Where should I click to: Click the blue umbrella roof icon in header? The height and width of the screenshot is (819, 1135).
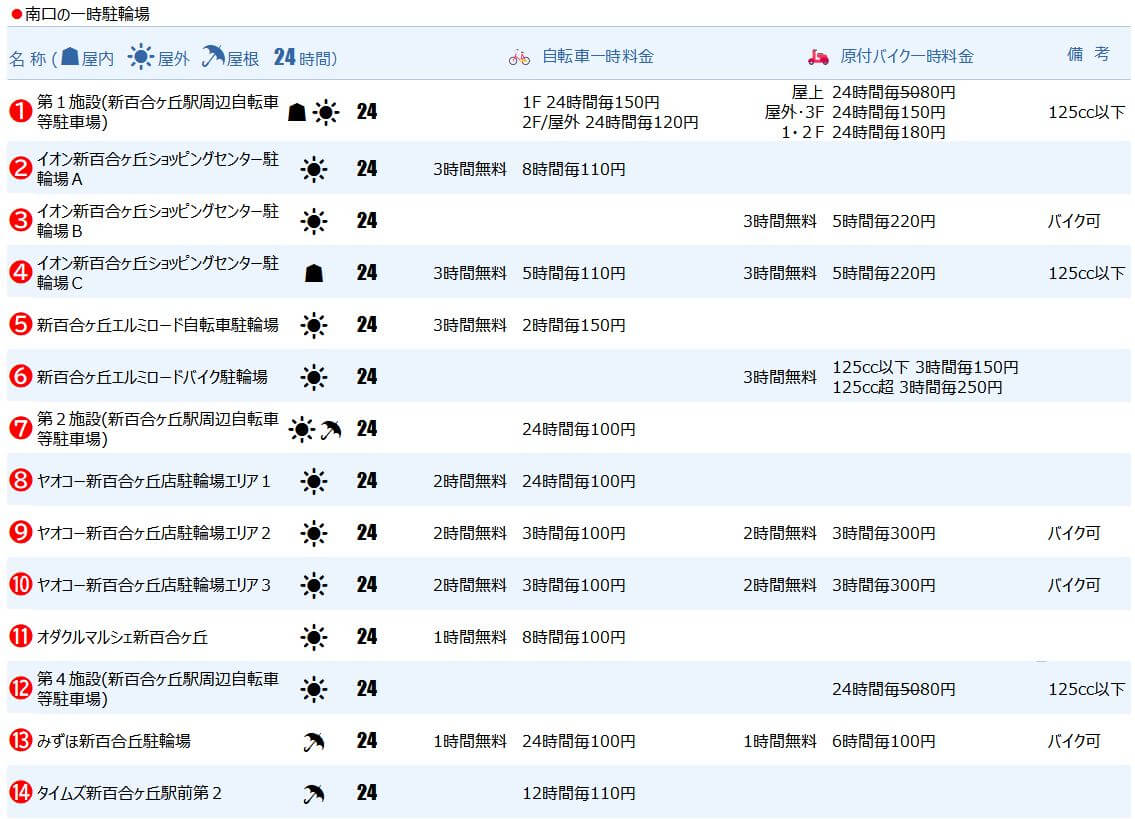pyautogui.click(x=213, y=56)
